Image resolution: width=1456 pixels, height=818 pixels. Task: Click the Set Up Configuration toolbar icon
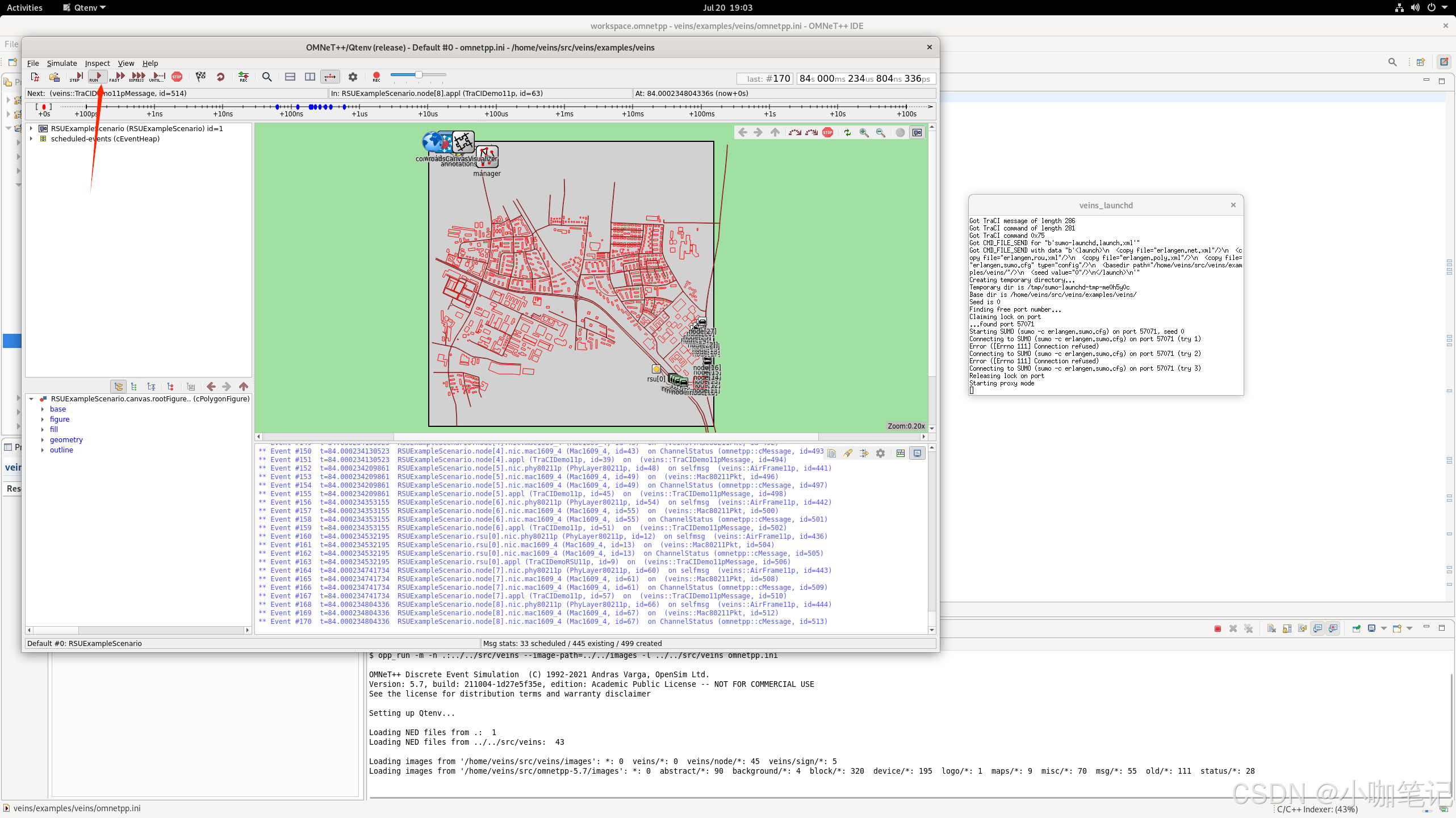[x=35, y=77]
